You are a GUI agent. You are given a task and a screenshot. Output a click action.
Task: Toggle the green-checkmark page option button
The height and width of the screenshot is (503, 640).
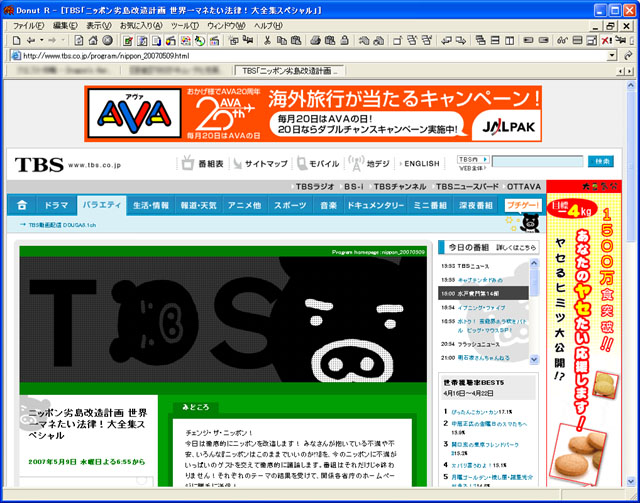coord(128,40)
